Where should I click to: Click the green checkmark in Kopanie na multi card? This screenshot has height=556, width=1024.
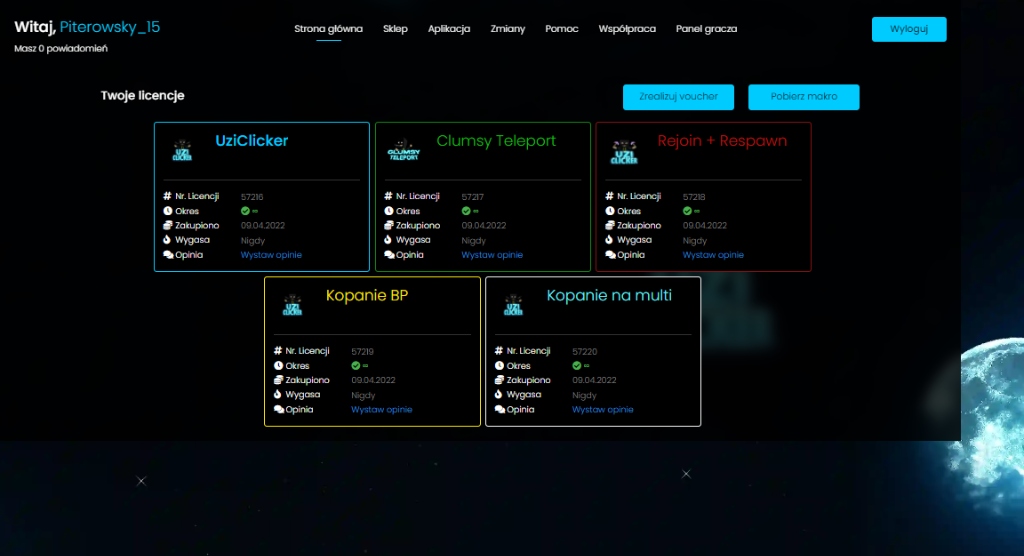[577, 366]
